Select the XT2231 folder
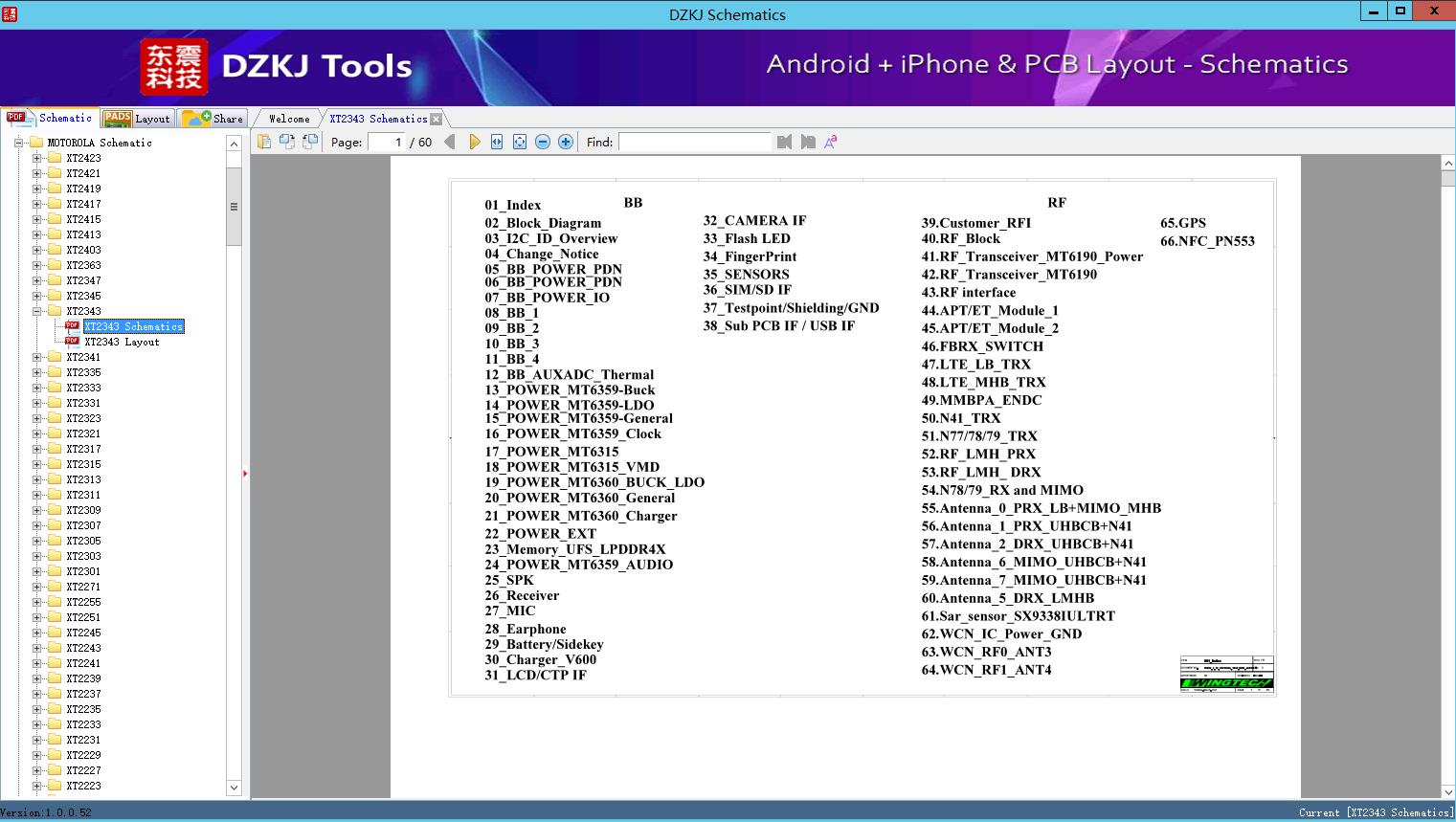The width and height of the screenshot is (1456, 822). [x=83, y=740]
